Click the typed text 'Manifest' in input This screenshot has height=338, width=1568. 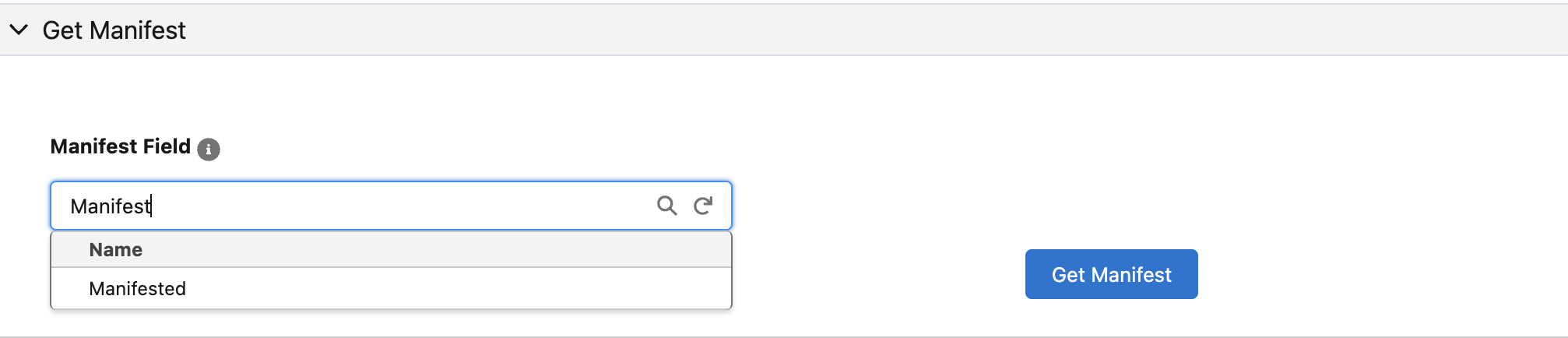coord(110,206)
